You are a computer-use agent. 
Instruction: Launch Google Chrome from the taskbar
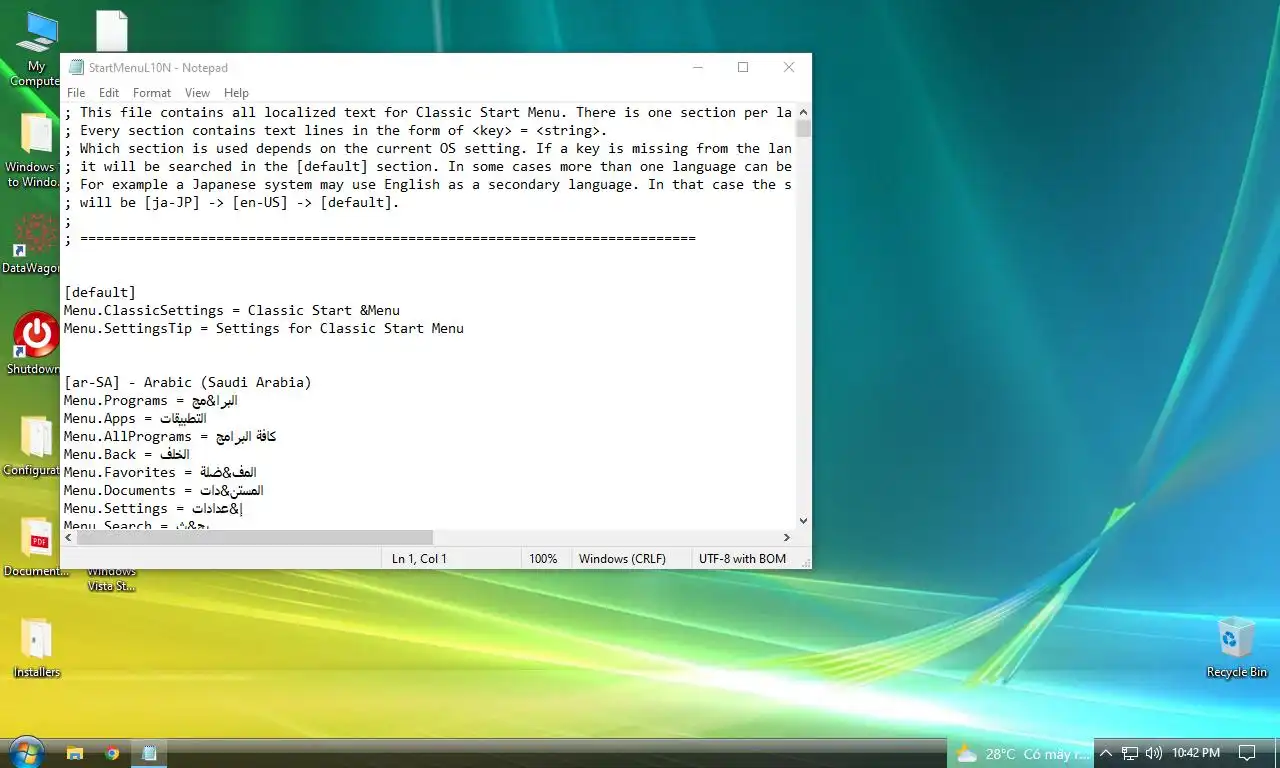tap(112, 753)
